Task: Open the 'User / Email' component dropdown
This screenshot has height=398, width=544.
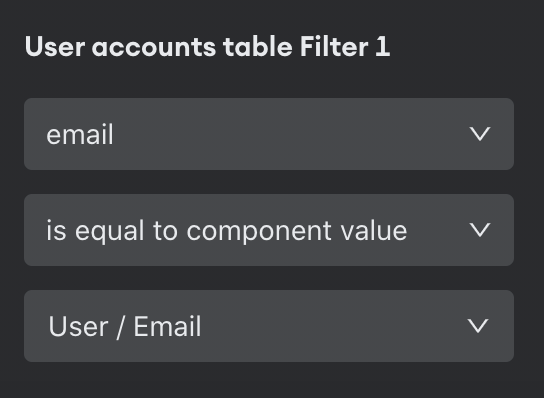Action: 269,326
